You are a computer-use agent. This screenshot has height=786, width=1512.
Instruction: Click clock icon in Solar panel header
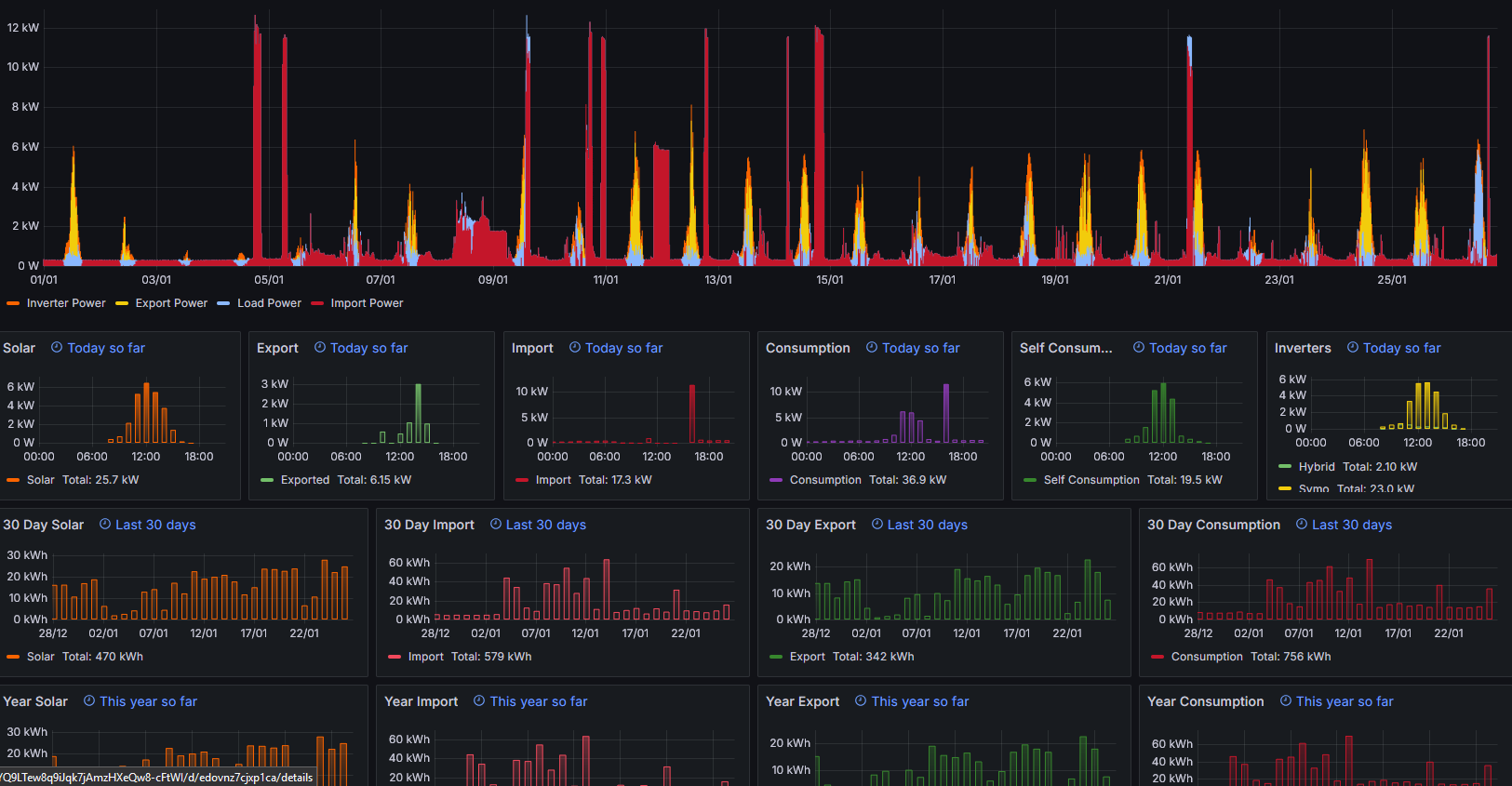[57, 347]
